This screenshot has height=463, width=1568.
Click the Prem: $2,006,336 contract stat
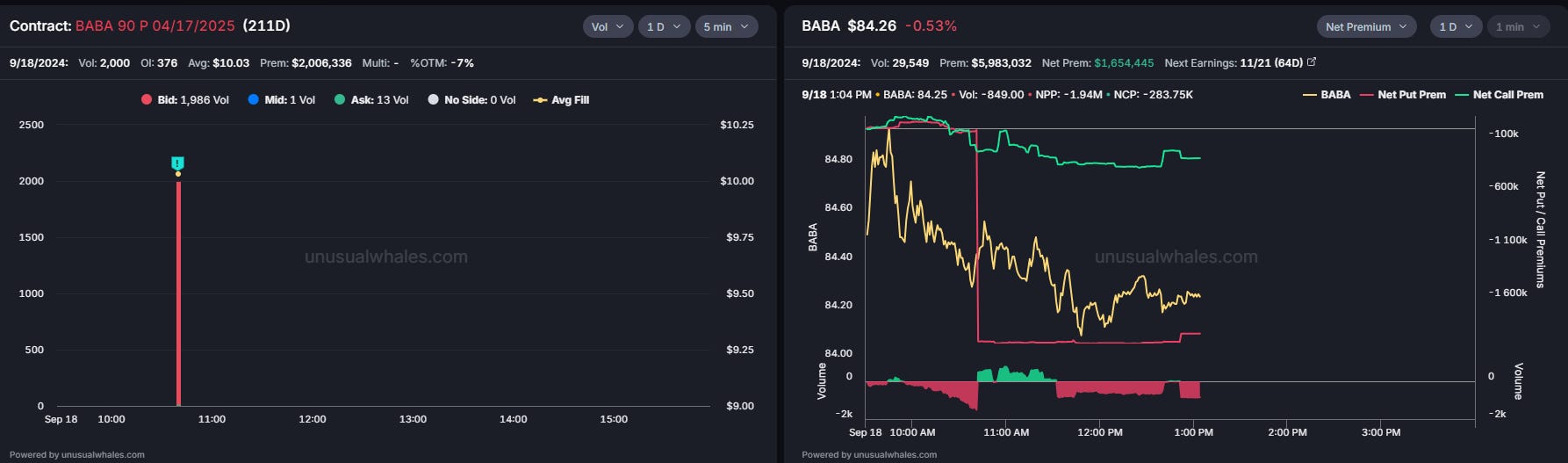pos(306,63)
